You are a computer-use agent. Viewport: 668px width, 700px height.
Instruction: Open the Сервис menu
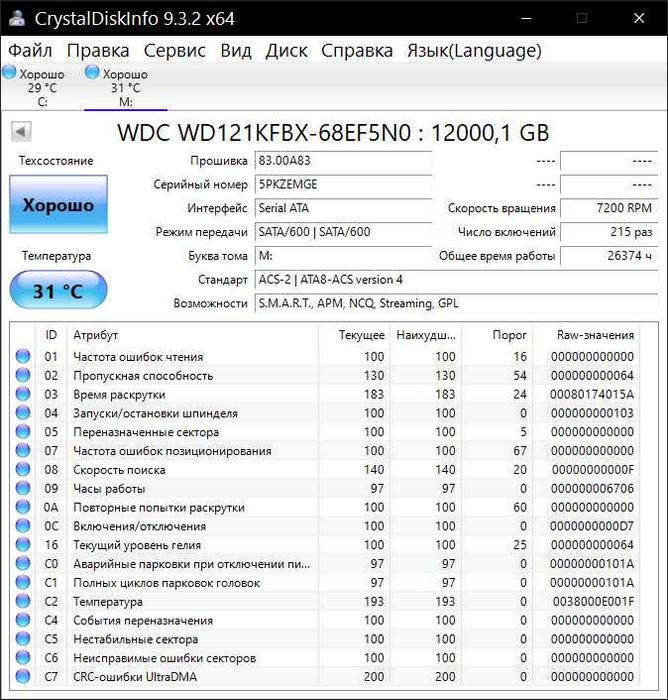175,50
